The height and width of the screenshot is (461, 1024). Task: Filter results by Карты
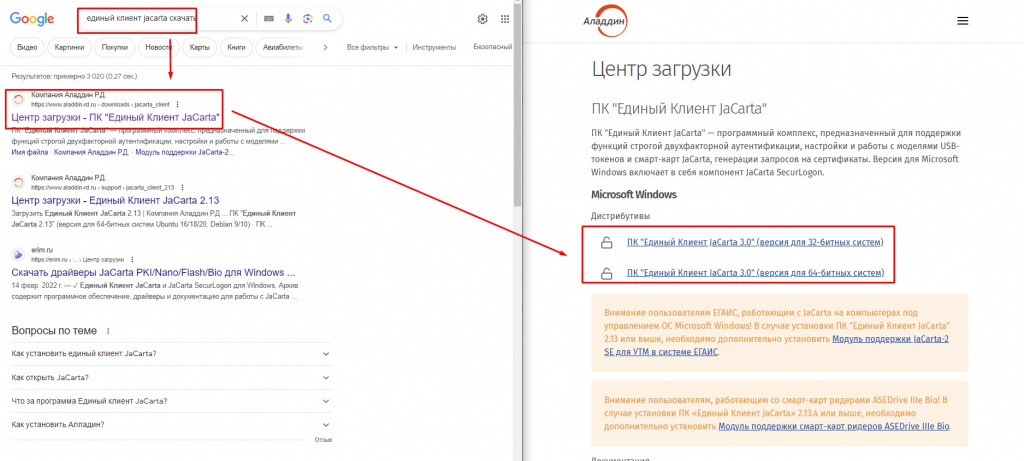click(200, 48)
